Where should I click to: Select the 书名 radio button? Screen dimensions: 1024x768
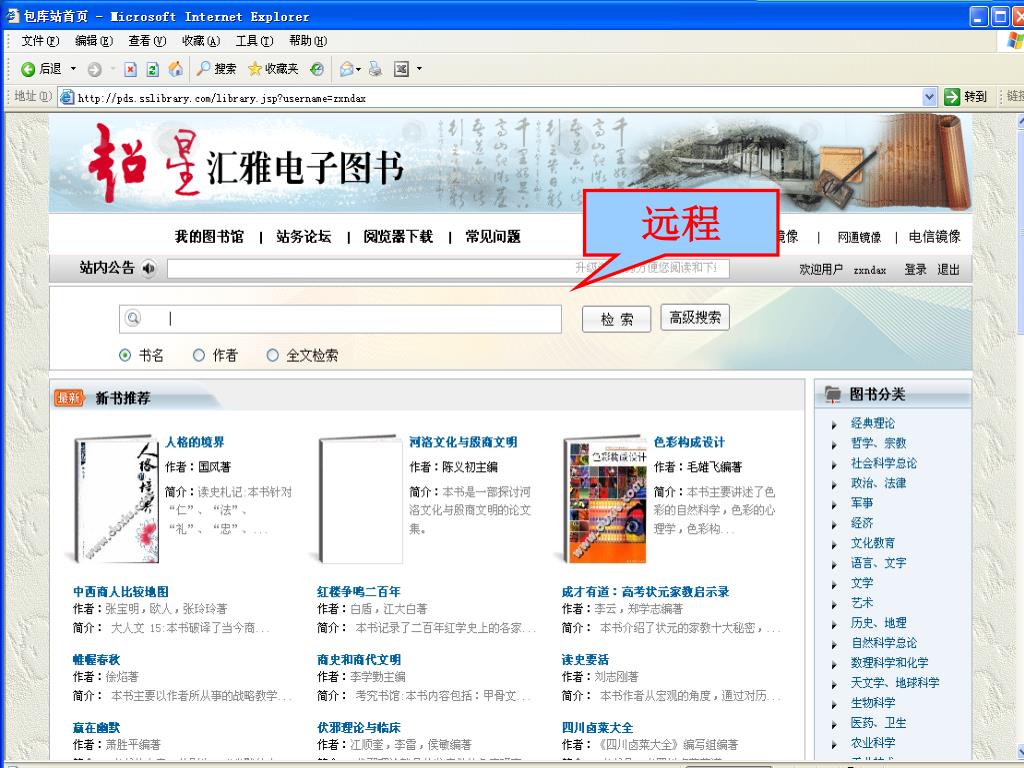(x=125, y=355)
